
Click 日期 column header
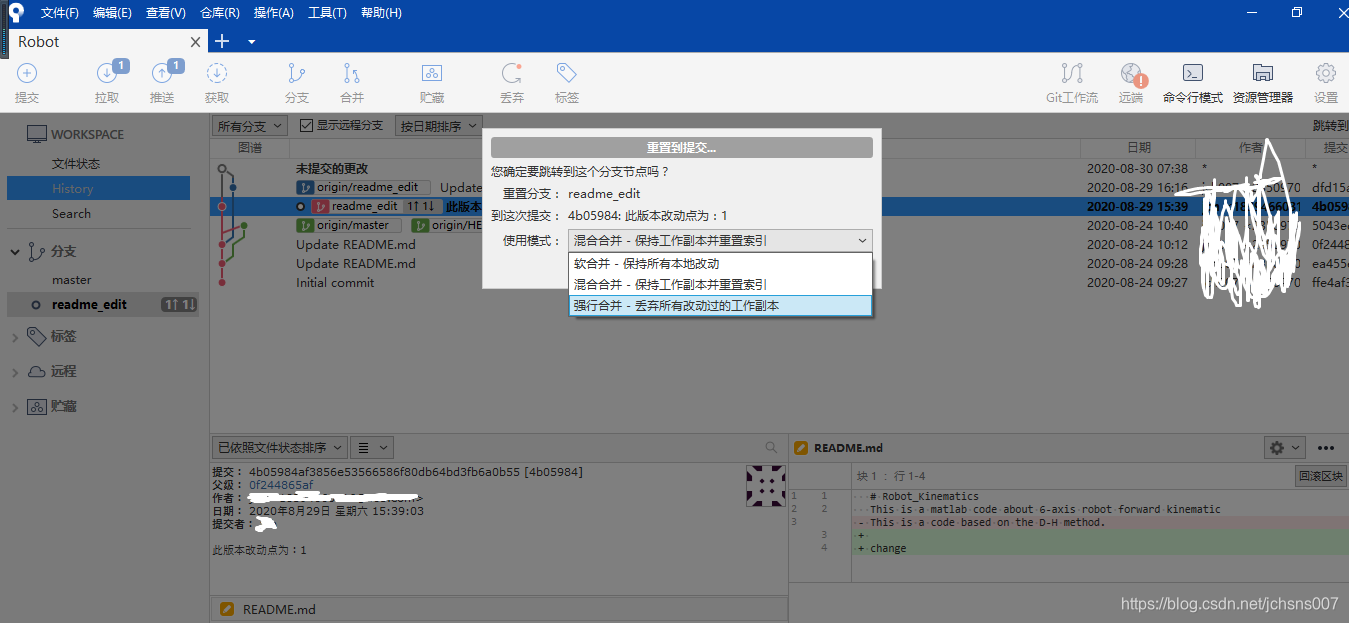click(x=1138, y=147)
